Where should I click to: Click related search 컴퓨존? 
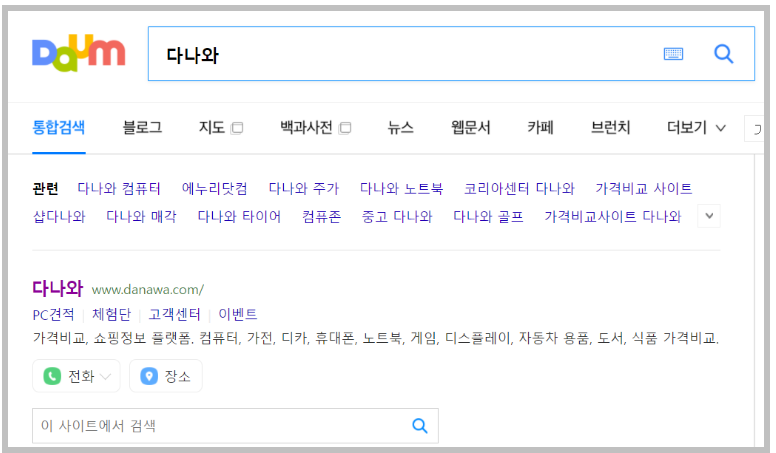(321, 216)
